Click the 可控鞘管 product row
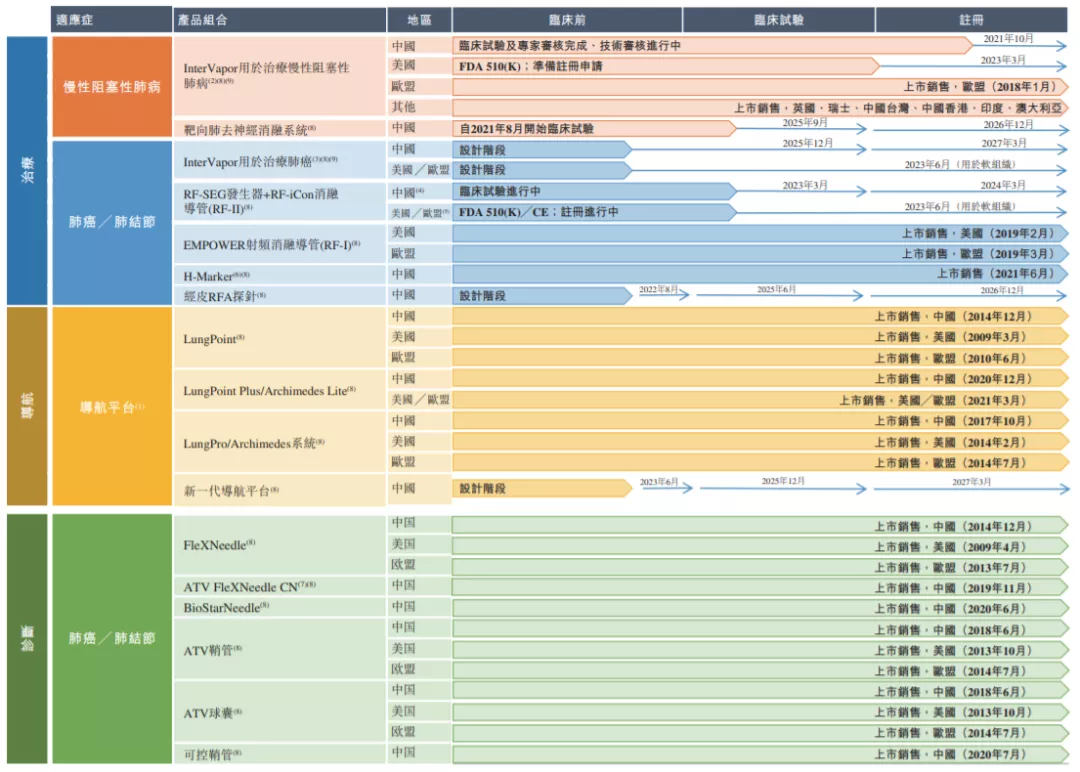1080x772 pixels. (x=280, y=753)
